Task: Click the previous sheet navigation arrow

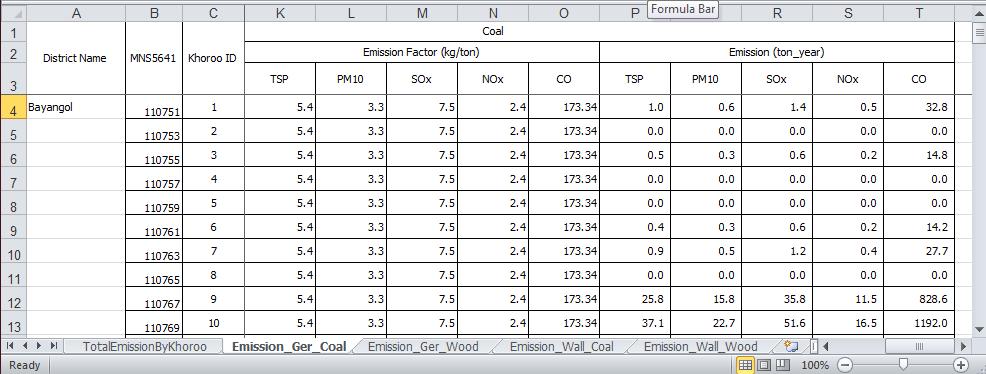Action: pyautogui.click(x=25, y=346)
